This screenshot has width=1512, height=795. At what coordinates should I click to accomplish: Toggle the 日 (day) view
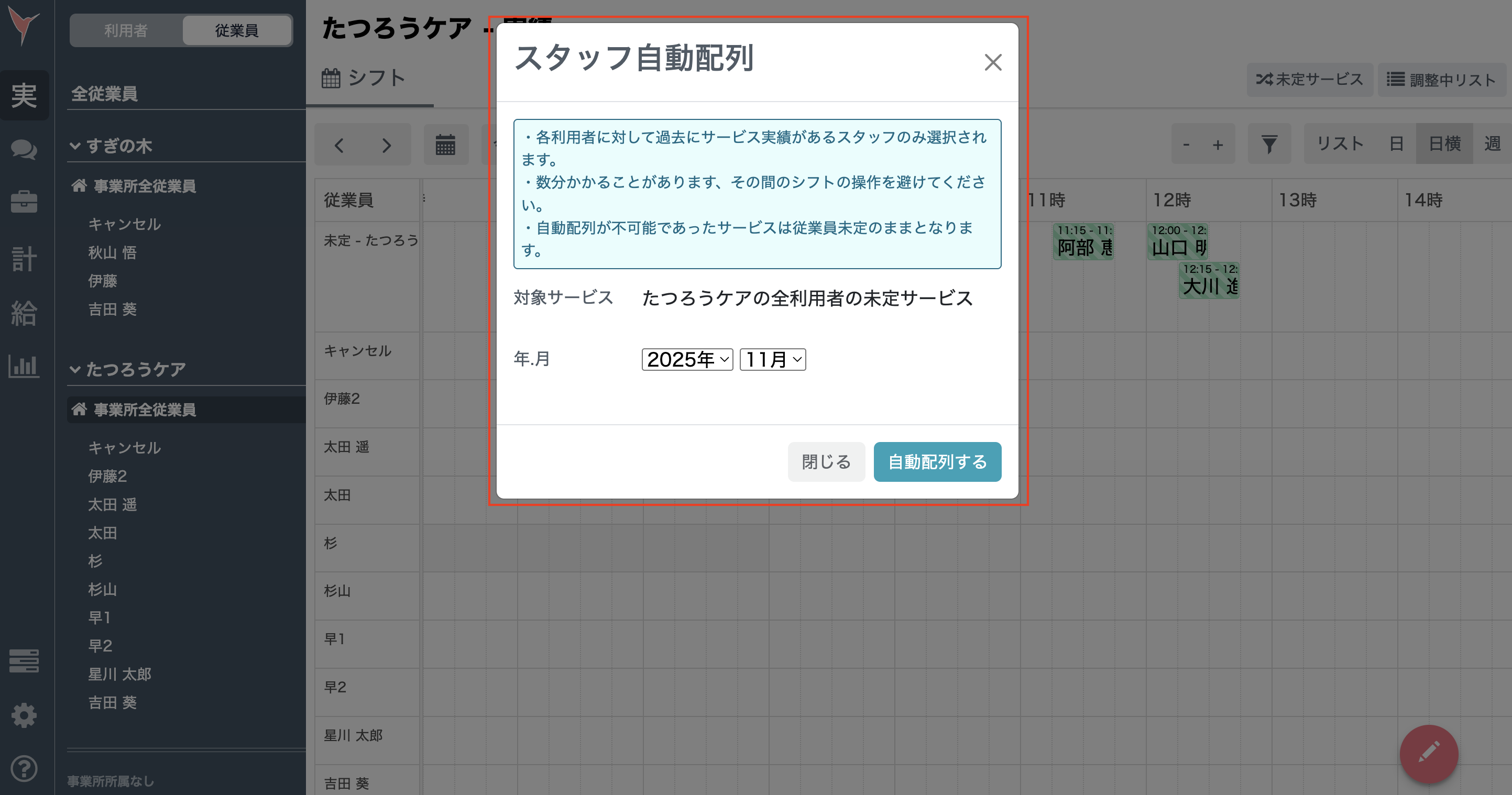pyautogui.click(x=1396, y=143)
